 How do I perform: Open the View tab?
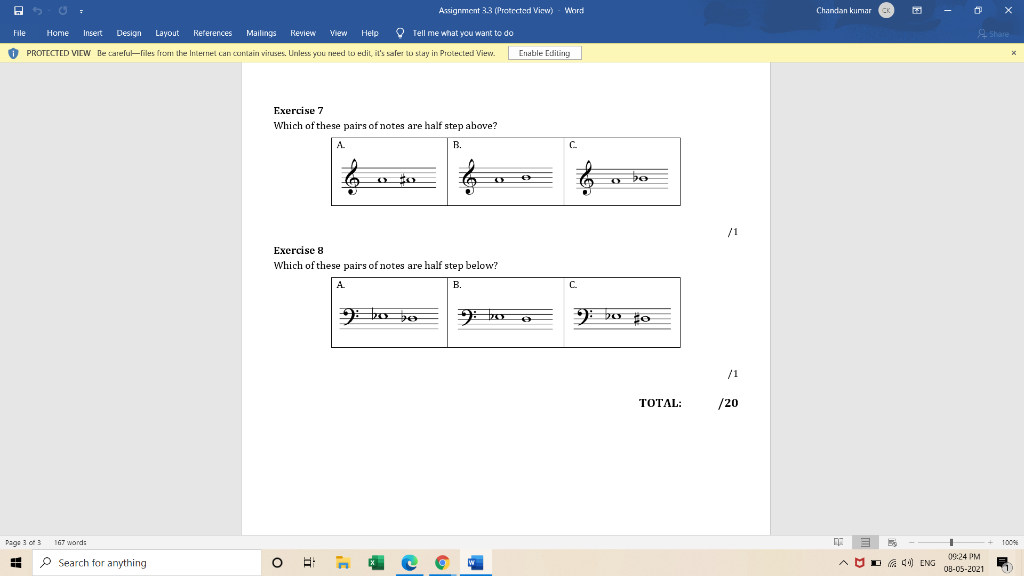[x=338, y=33]
